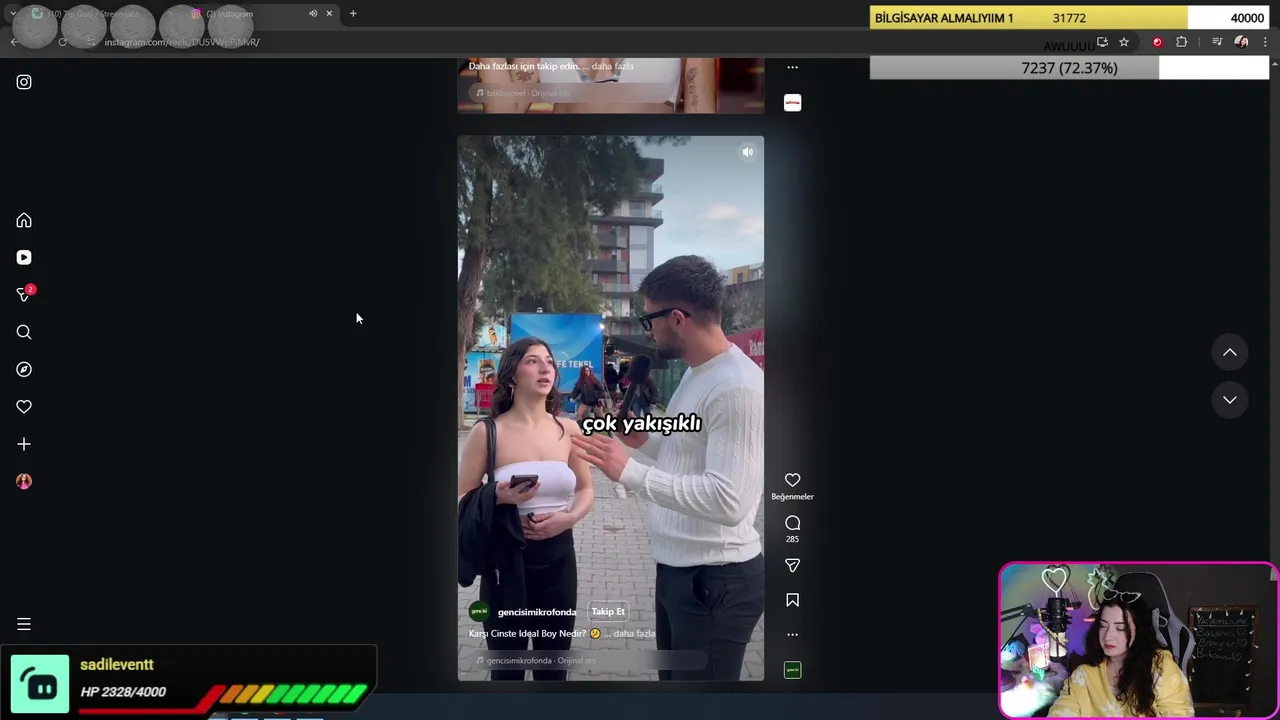
Task: Click gencisimikrofonda's small profile picture
Action: (479, 612)
